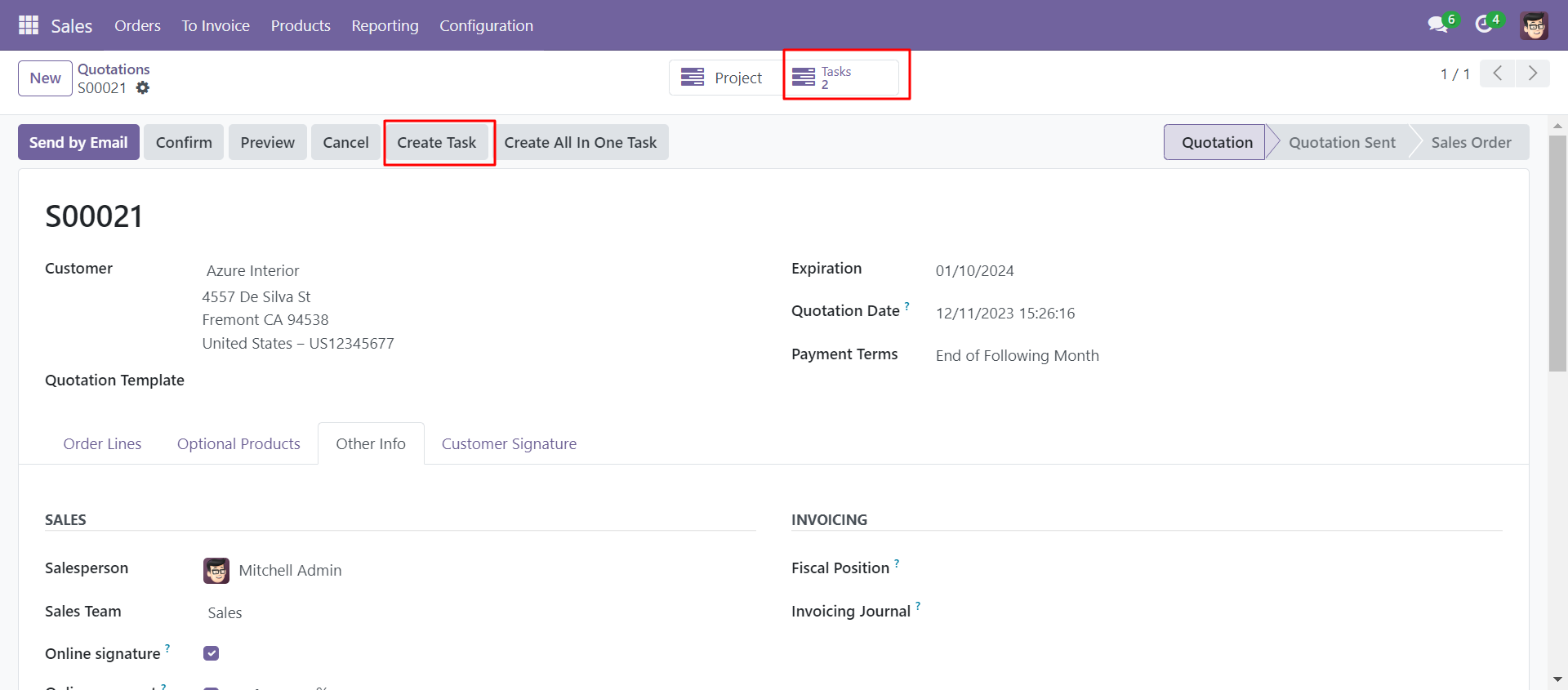Image resolution: width=1568 pixels, height=690 pixels.
Task: Open the Tasks smart button
Action: [x=841, y=78]
